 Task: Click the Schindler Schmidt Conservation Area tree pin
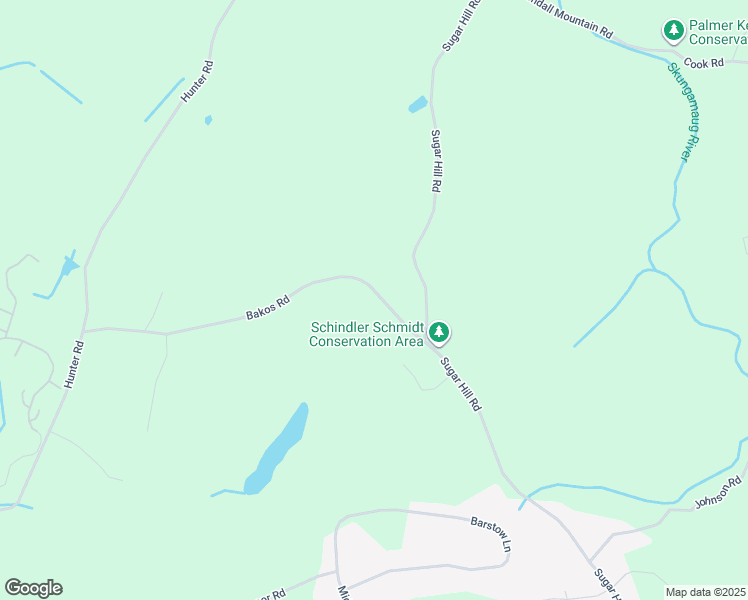439,332
